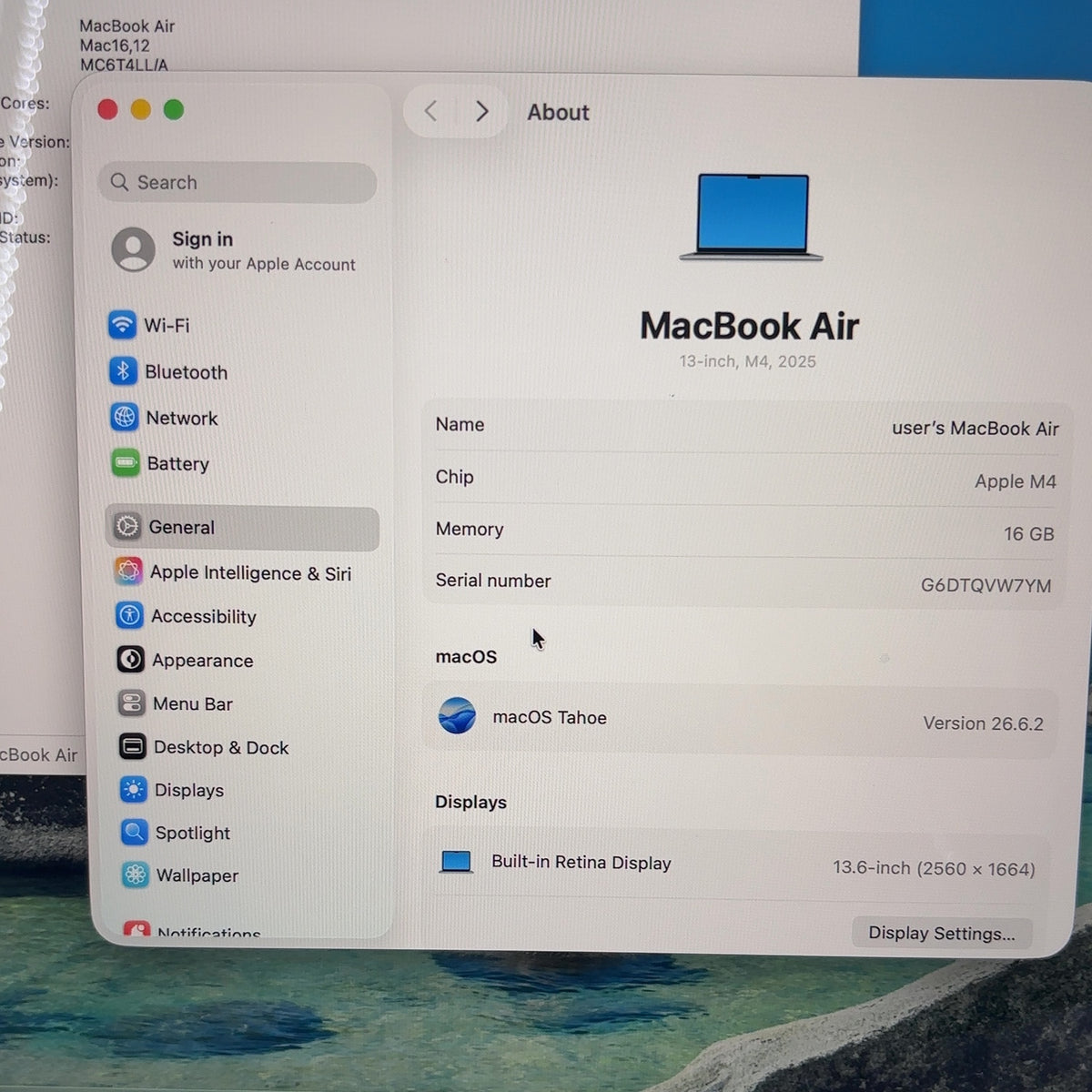Open the Wallpaper sidebar item label

[197, 875]
